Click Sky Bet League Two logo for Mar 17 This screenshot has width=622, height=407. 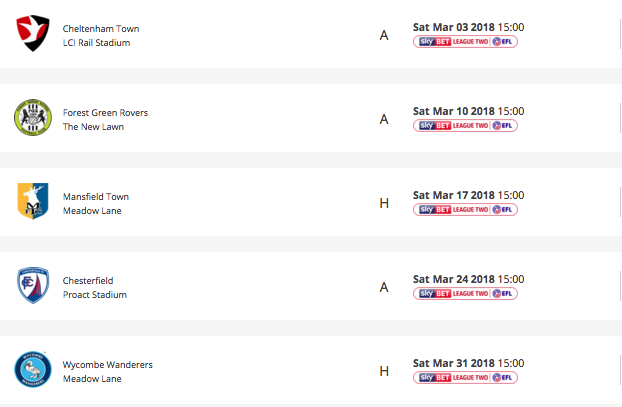(465, 210)
